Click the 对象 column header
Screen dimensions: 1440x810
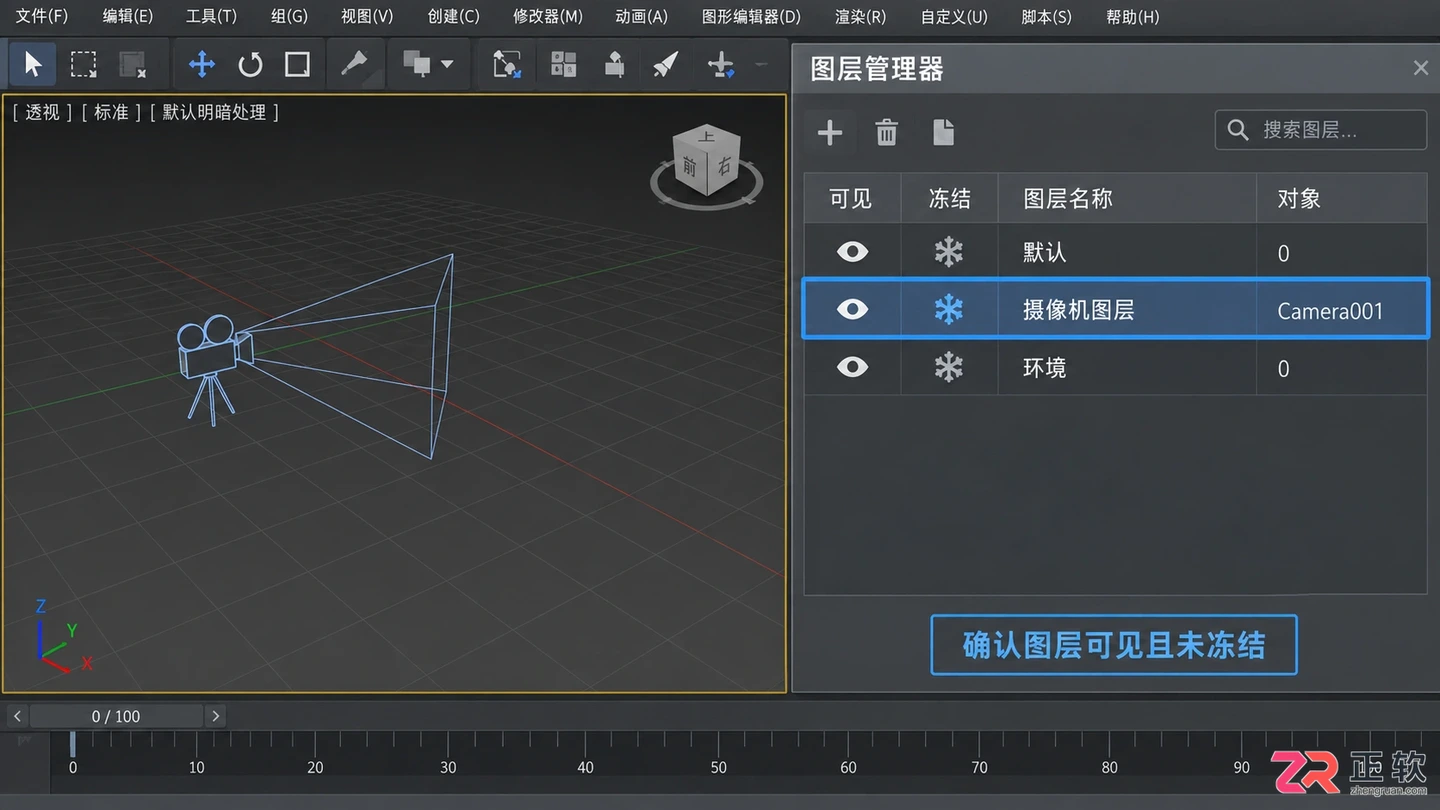coord(1299,198)
